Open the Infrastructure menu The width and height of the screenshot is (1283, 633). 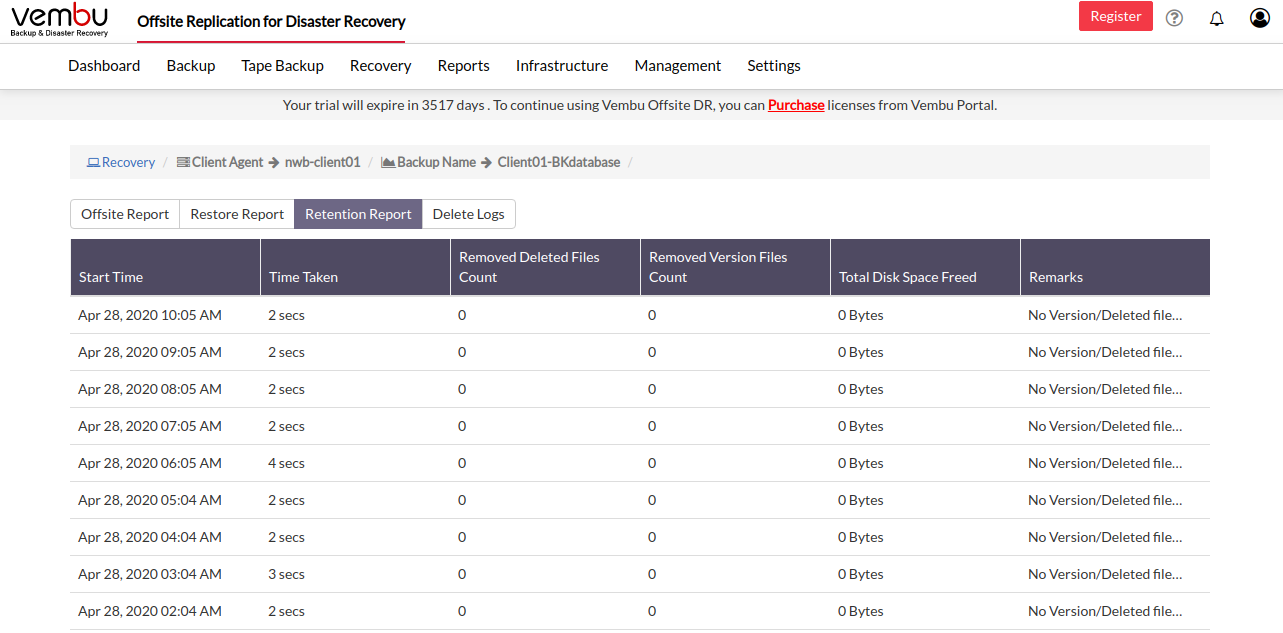click(562, 66)
